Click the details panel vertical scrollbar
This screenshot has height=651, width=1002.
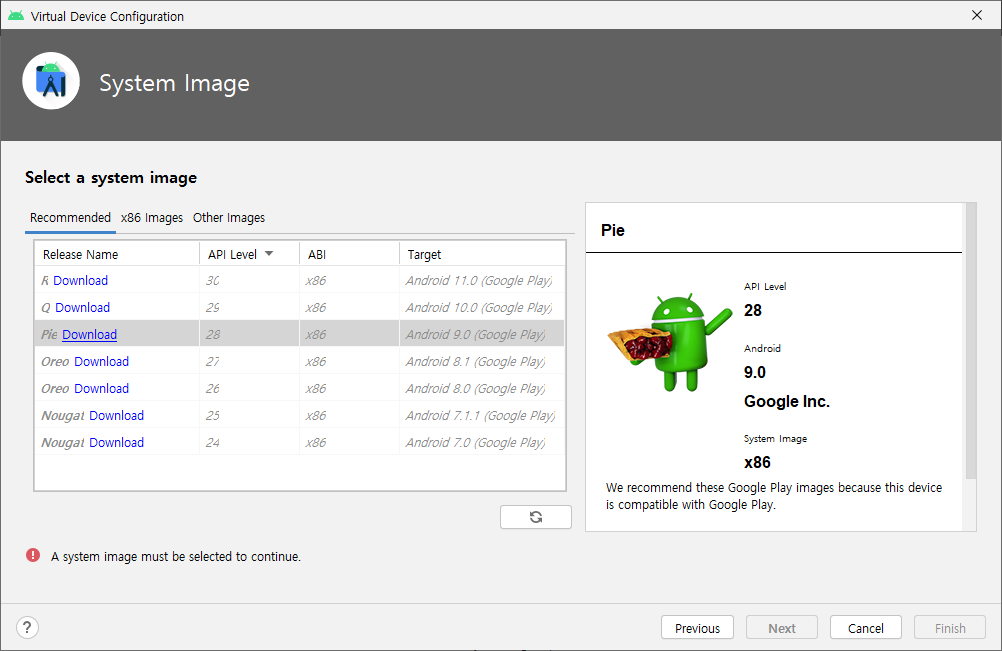point(971,341)
